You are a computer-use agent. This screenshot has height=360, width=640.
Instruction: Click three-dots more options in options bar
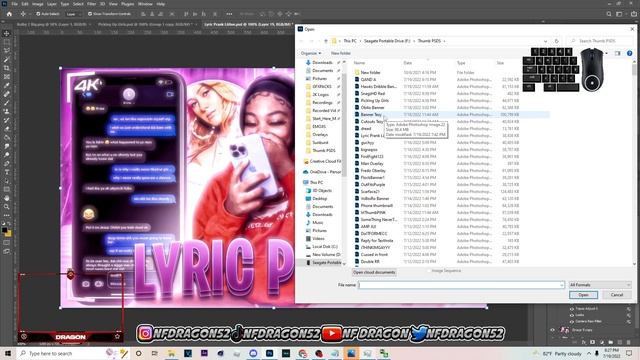(229, 14)
